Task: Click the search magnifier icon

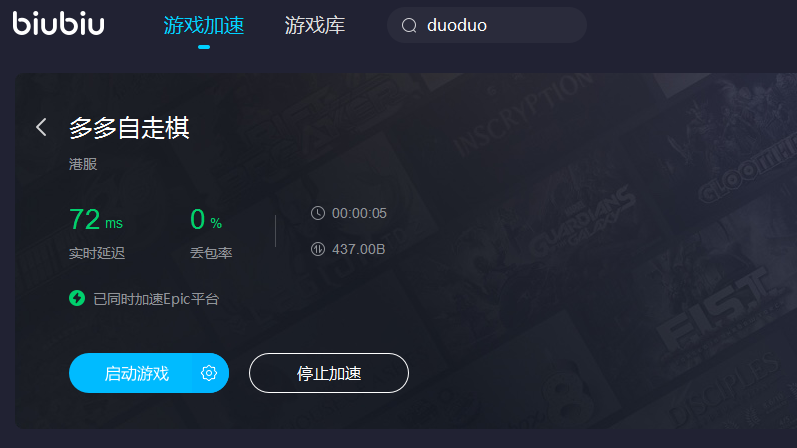Action: point(409,25)
